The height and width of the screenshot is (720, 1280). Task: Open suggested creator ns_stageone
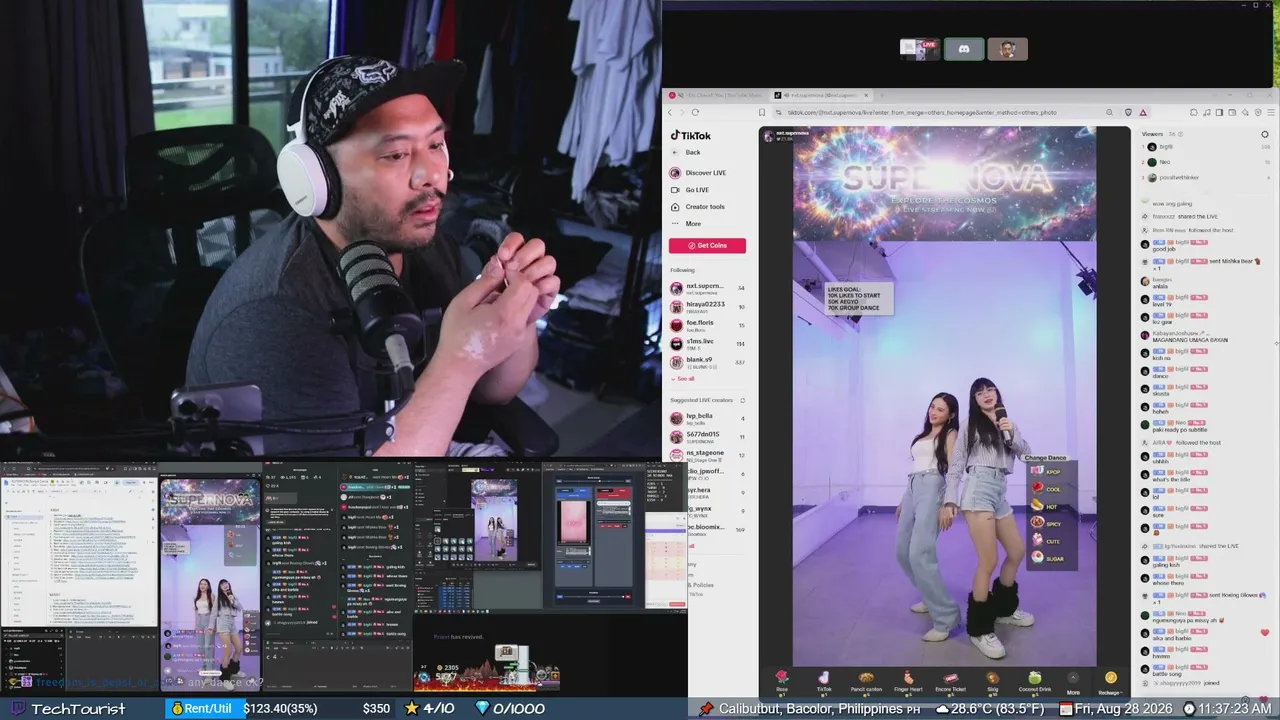(707, 455)
